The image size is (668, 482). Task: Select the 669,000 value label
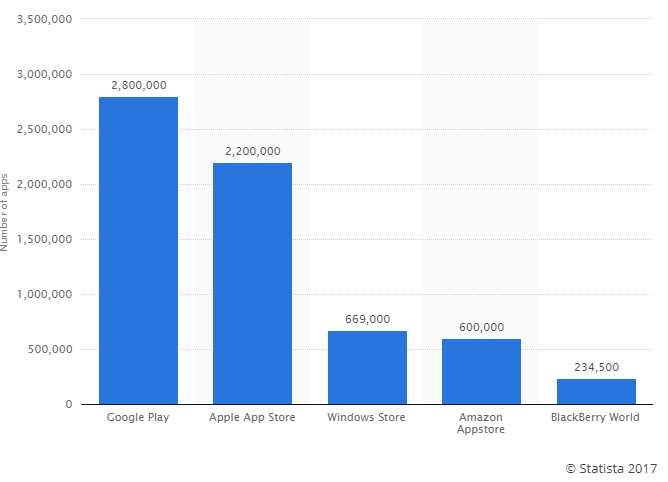tap(367, 319)
